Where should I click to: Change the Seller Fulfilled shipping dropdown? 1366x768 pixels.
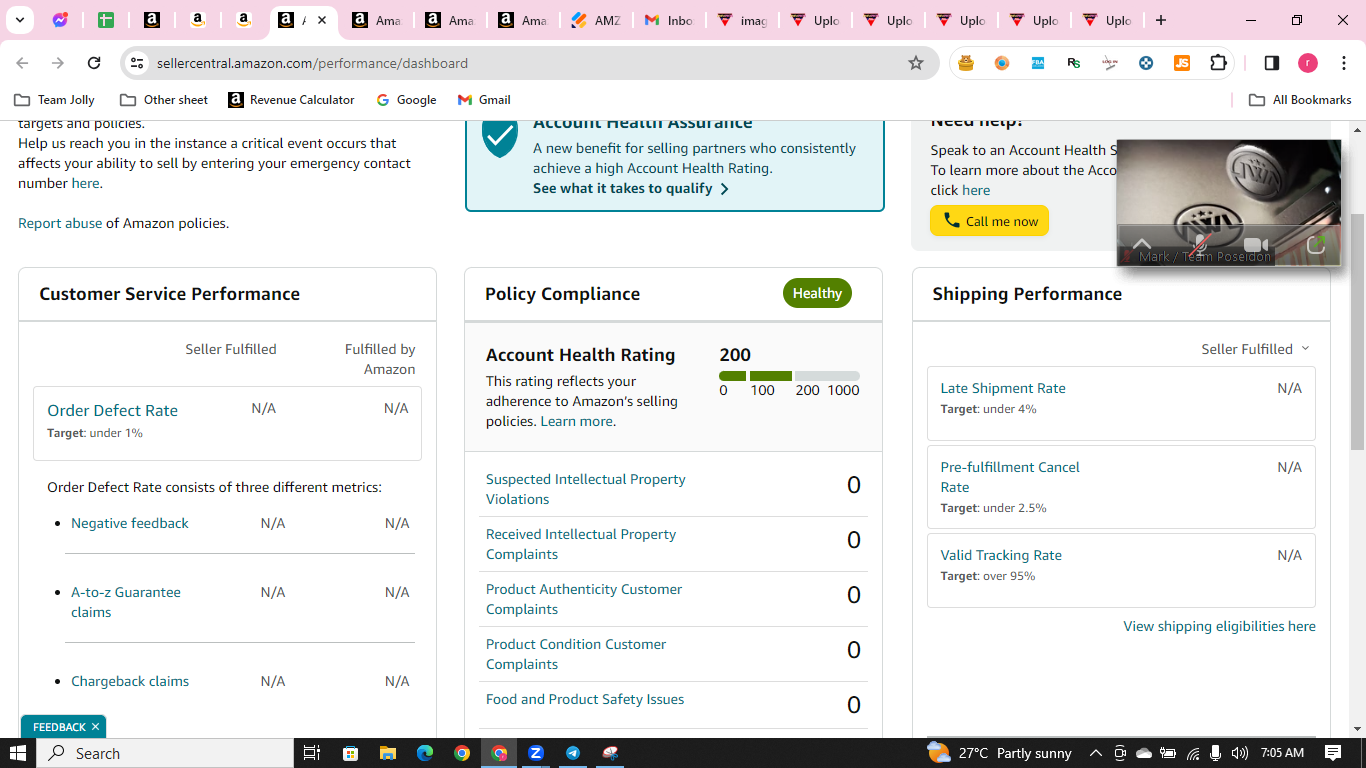tap(1255, 349)
